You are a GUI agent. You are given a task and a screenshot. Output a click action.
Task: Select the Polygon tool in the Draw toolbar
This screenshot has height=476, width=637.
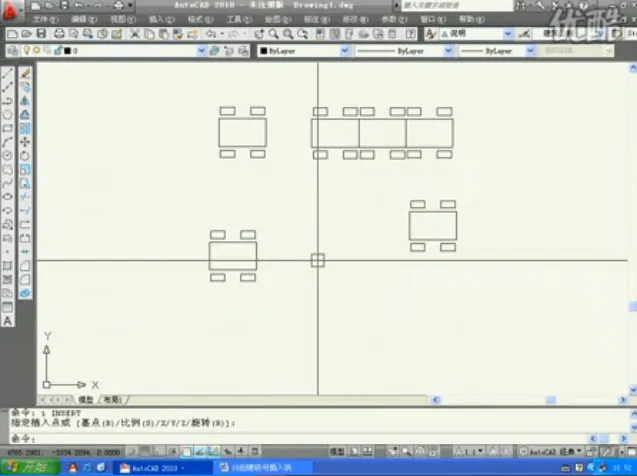click(x=8, y=115)
